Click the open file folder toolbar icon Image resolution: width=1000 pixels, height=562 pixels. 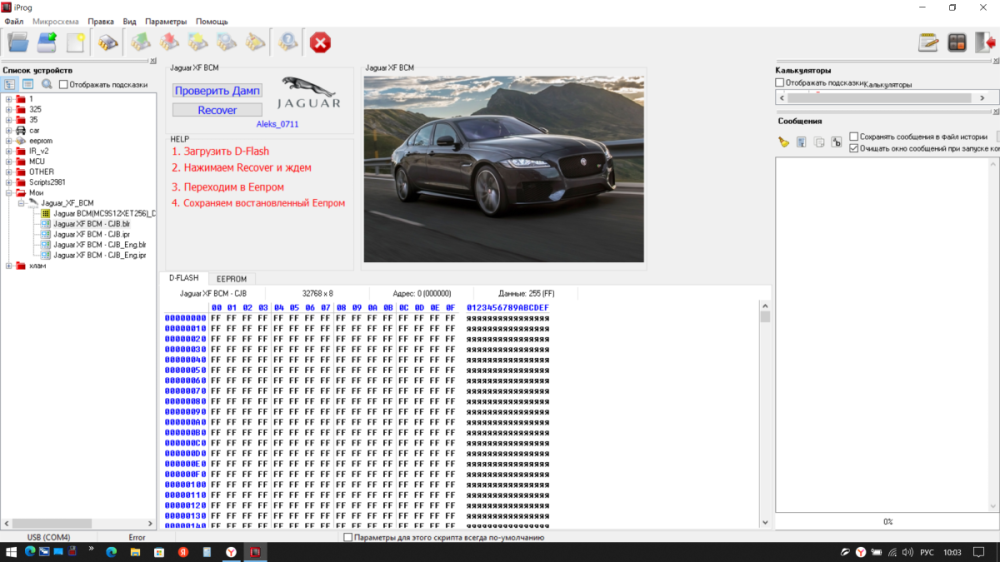click(17, 42)
